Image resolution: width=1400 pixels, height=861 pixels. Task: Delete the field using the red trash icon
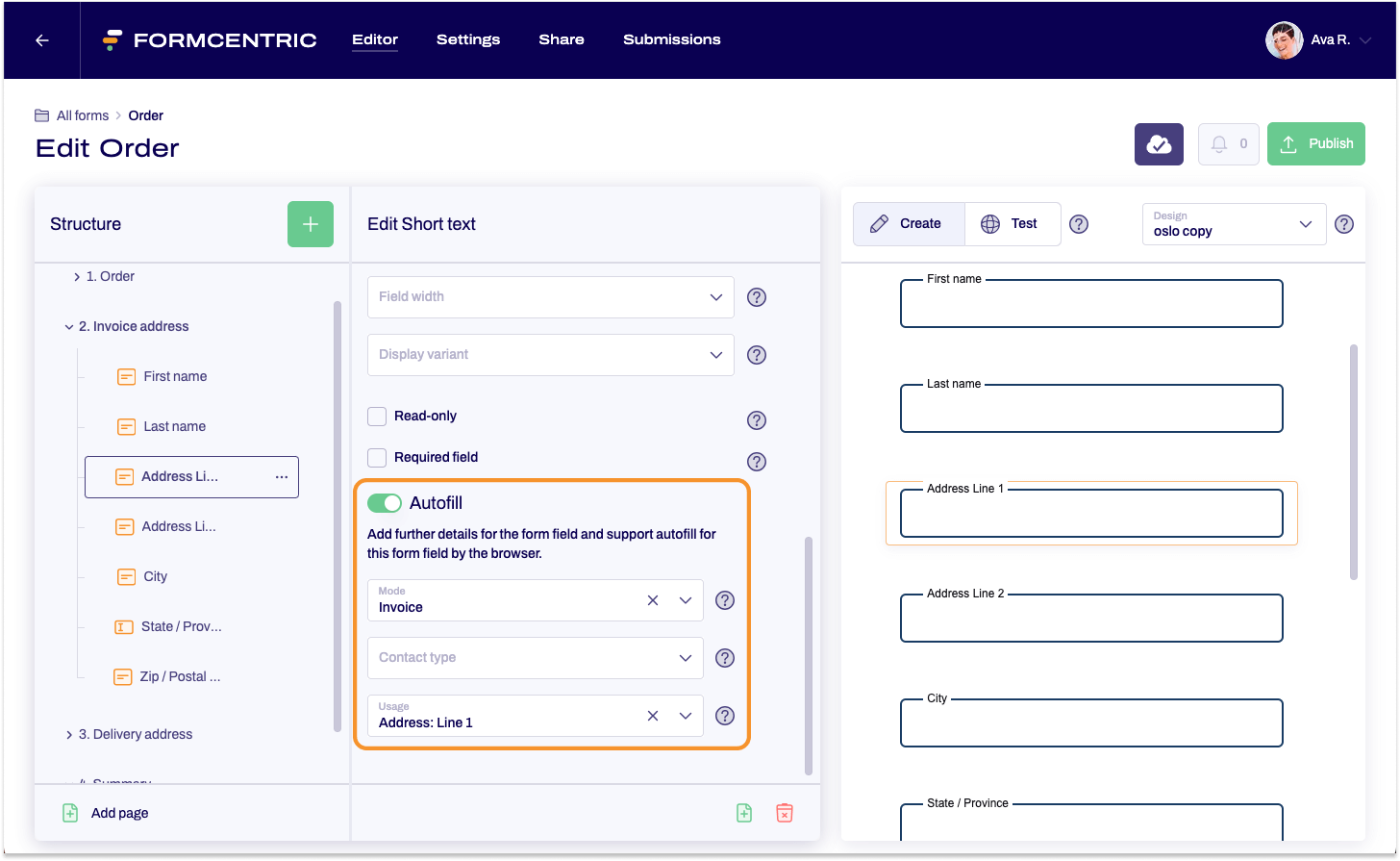(785, 813)
